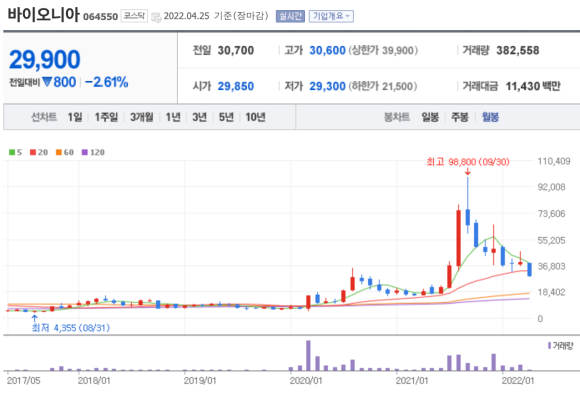The image size is (580, 393).
Task: Click the green 5 moving average swatch
Action: tap(12, 152)
